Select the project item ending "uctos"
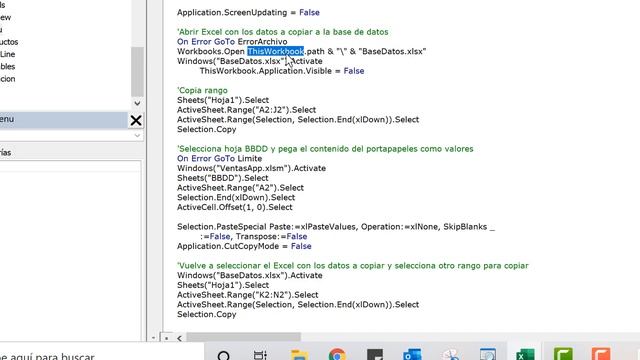Viewport: 640px width, 360px height. [x=9, y=42]
